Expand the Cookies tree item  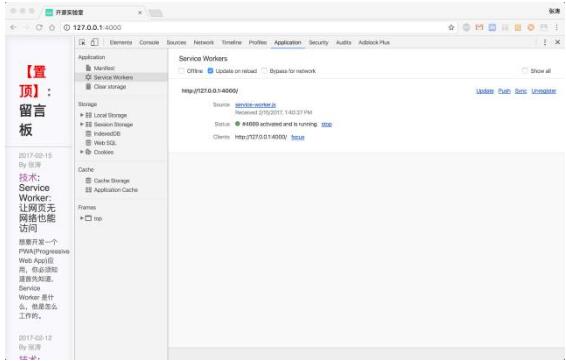pyautogui.click(x=82, y=152)
